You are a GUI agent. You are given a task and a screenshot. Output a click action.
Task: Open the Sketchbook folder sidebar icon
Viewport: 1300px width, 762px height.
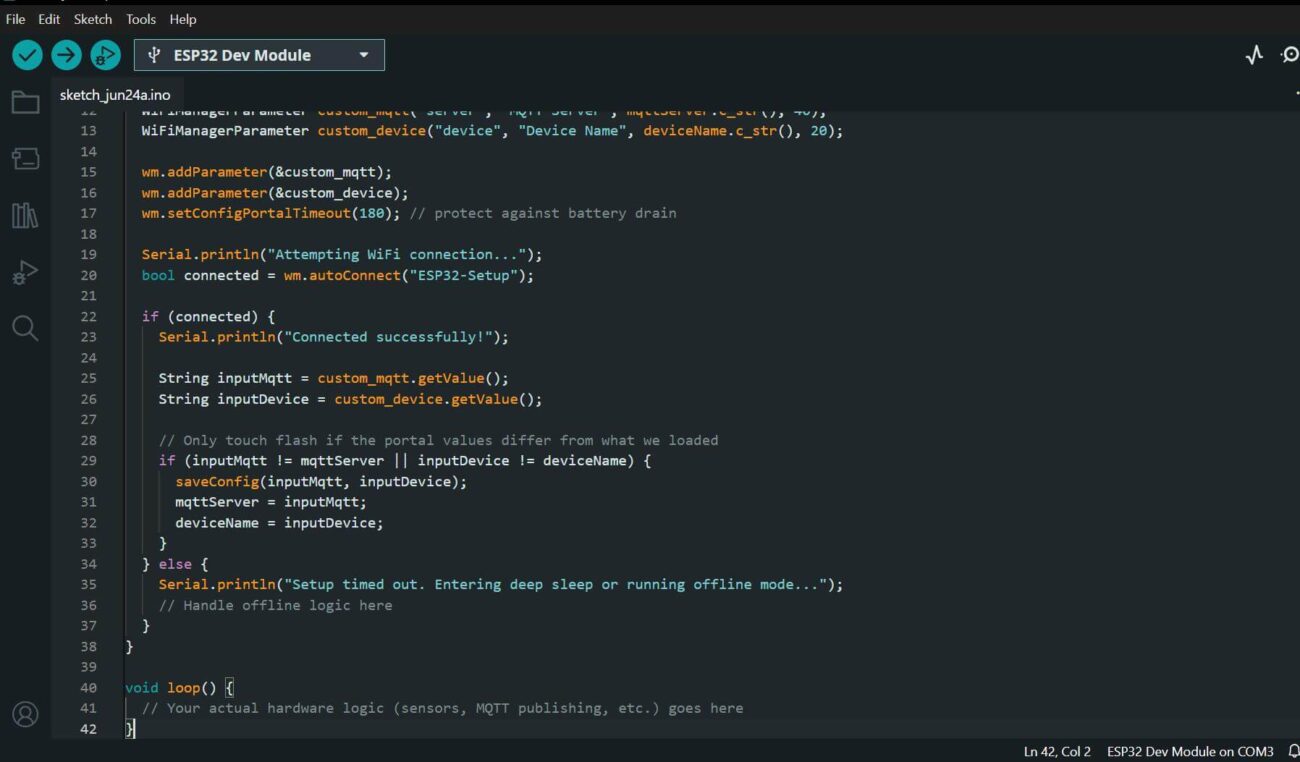pyautogui.click(x=25, y=102)
